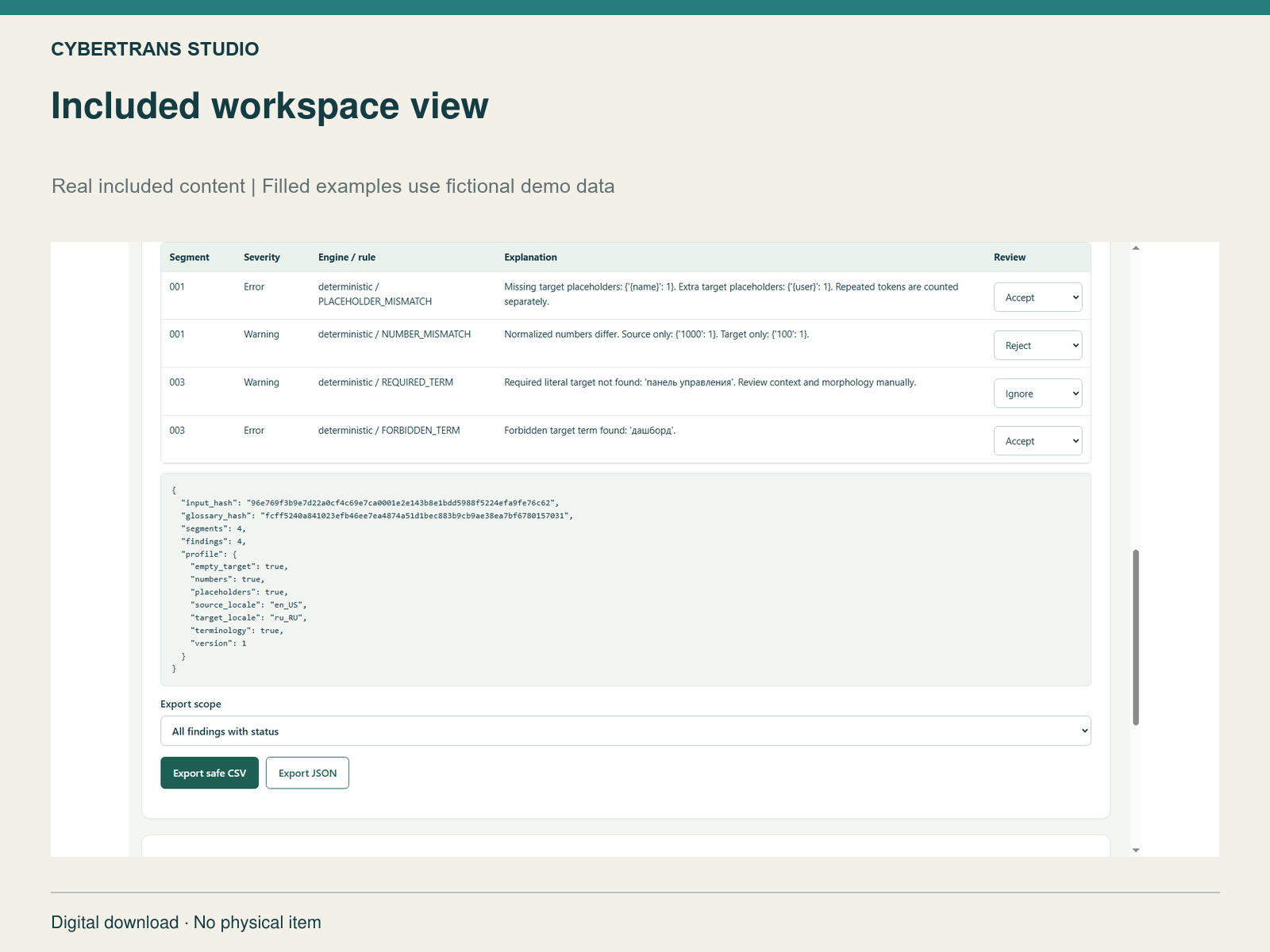Screen dimensions: 1270x952
Task: Click the vertical scrollbar thumb
Action: tap(1136, 637)
